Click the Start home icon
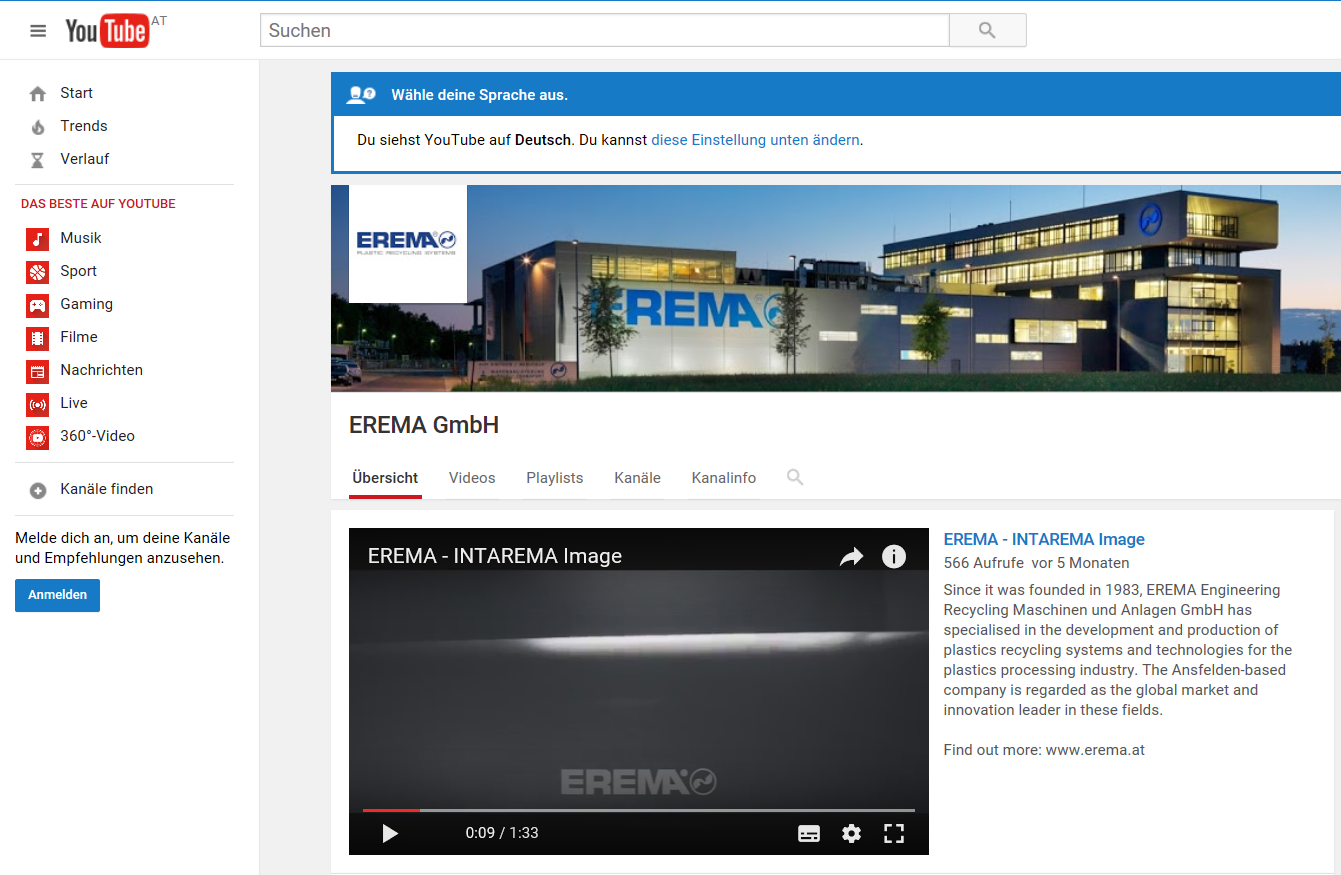The image size is (1341, 875). (38, 94)
